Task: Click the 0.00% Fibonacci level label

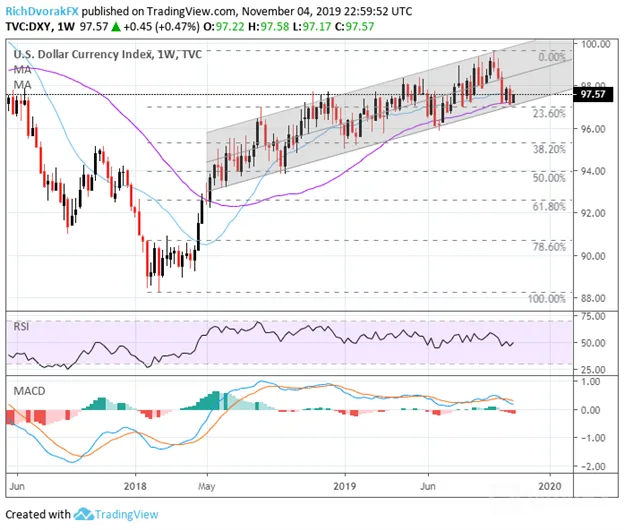Action: (x=552, y=57)
